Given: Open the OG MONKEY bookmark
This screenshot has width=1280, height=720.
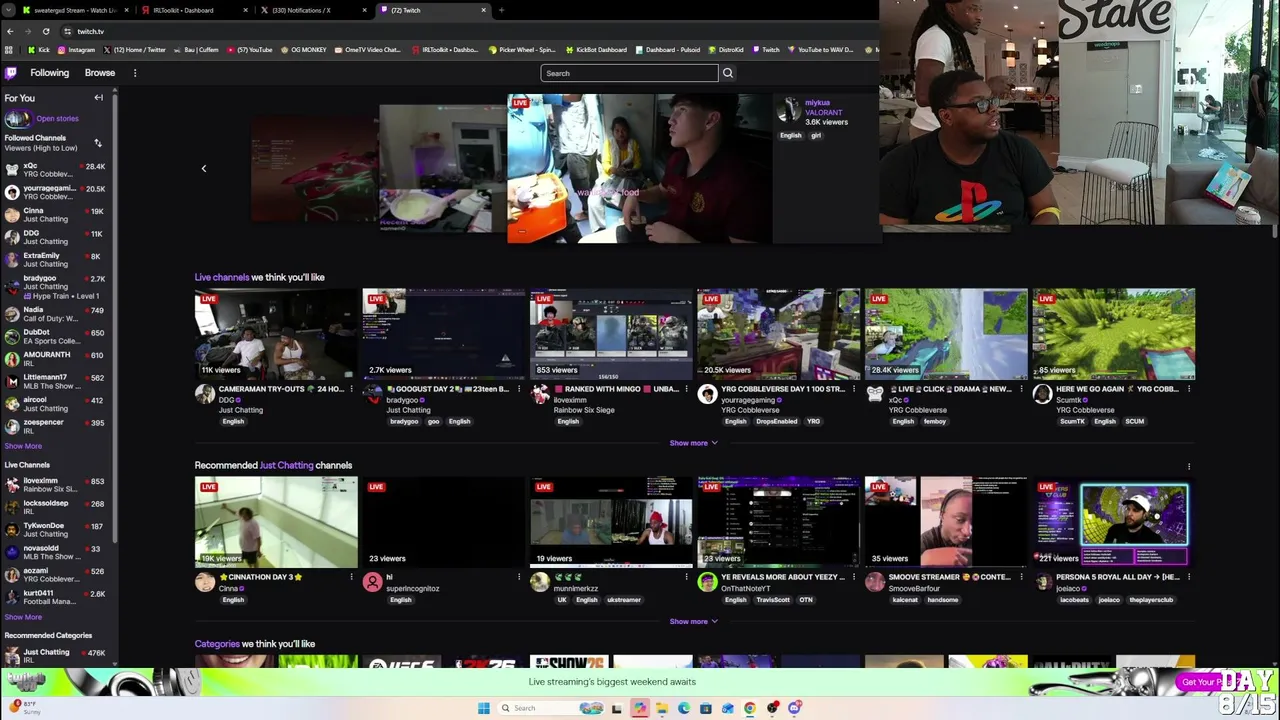Looking at the screenshot, I should pyautogui.click(x=304, y=50).
